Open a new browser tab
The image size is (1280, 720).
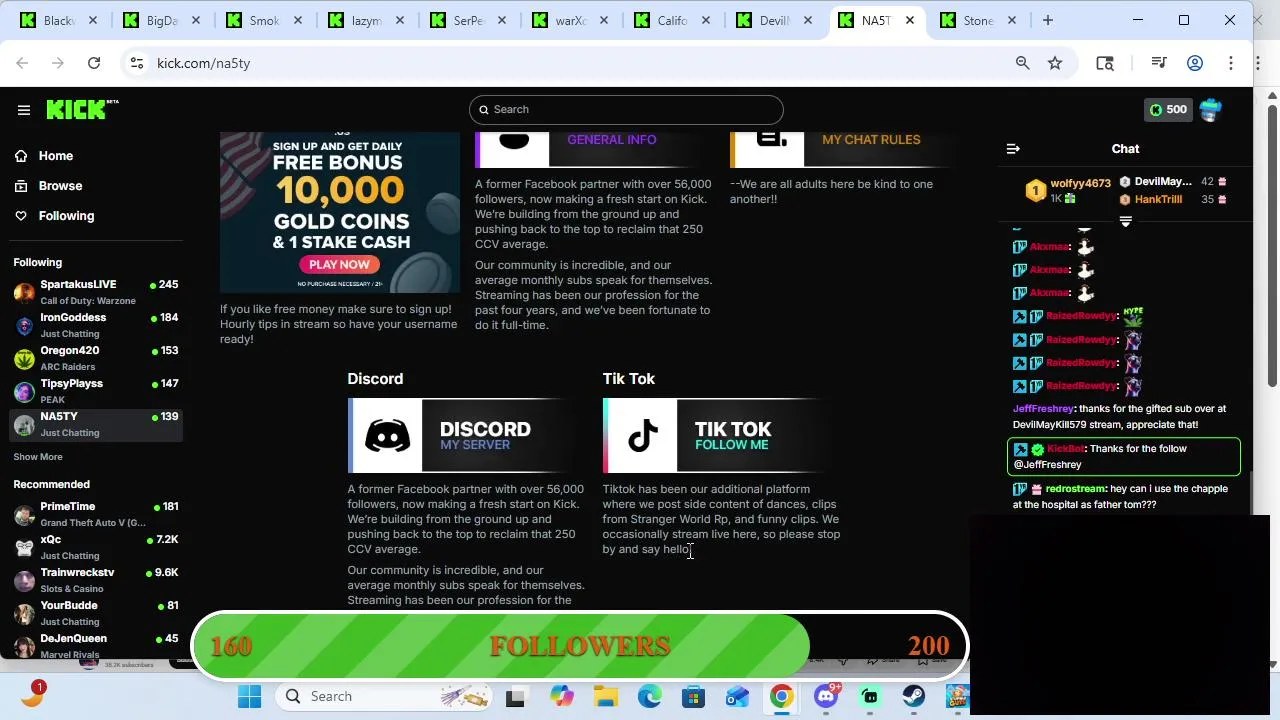pos(1048,20)
